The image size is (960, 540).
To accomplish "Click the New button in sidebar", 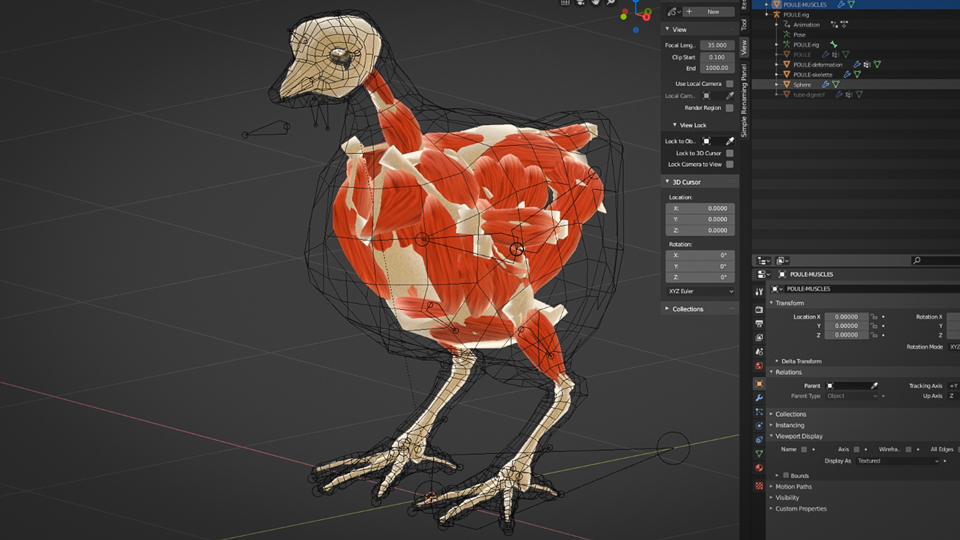I will pyautogui.click(x=709, y=12).
